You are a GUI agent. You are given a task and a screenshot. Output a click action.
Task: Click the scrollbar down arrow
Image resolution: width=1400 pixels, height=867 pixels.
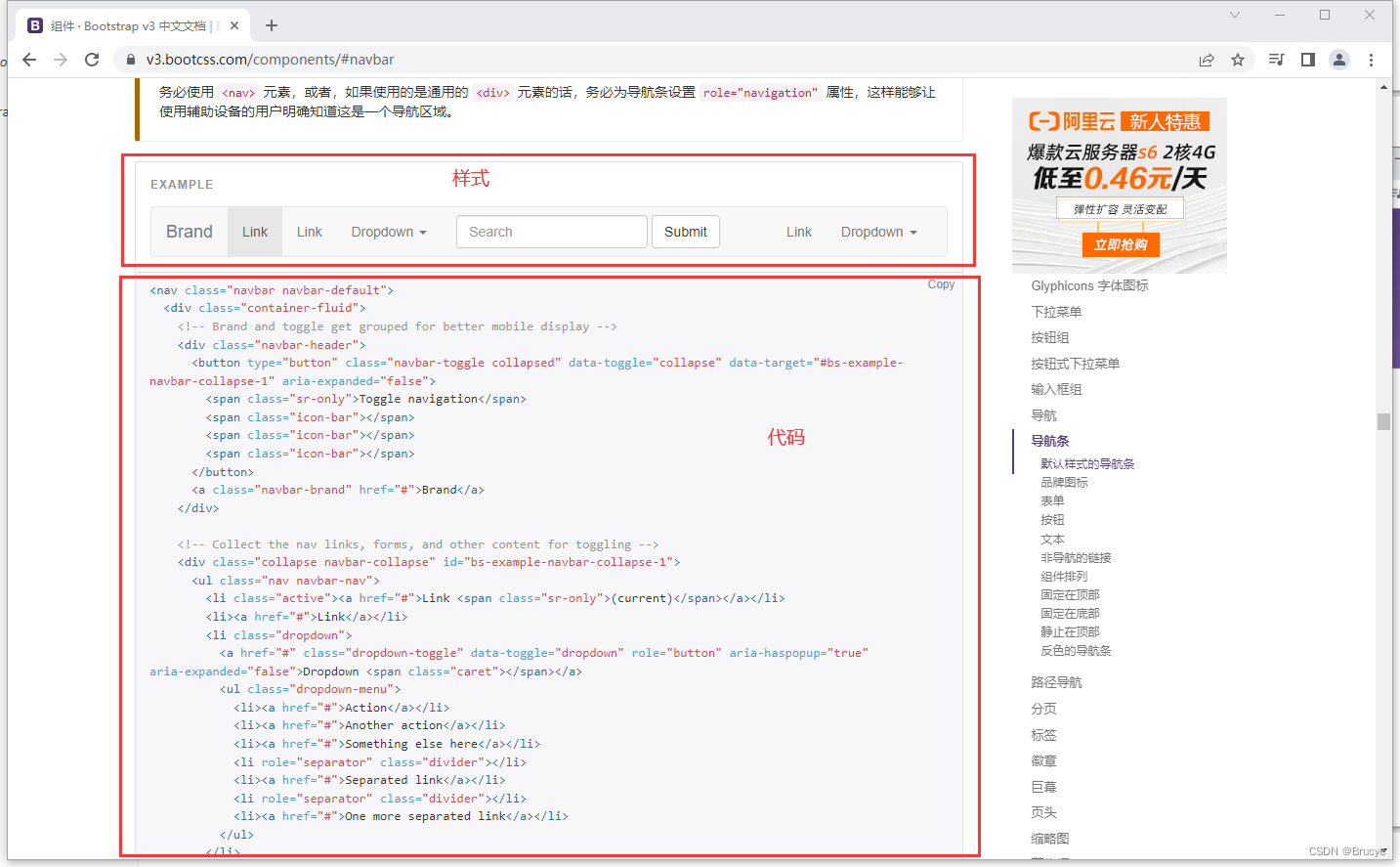point(1383,850)
